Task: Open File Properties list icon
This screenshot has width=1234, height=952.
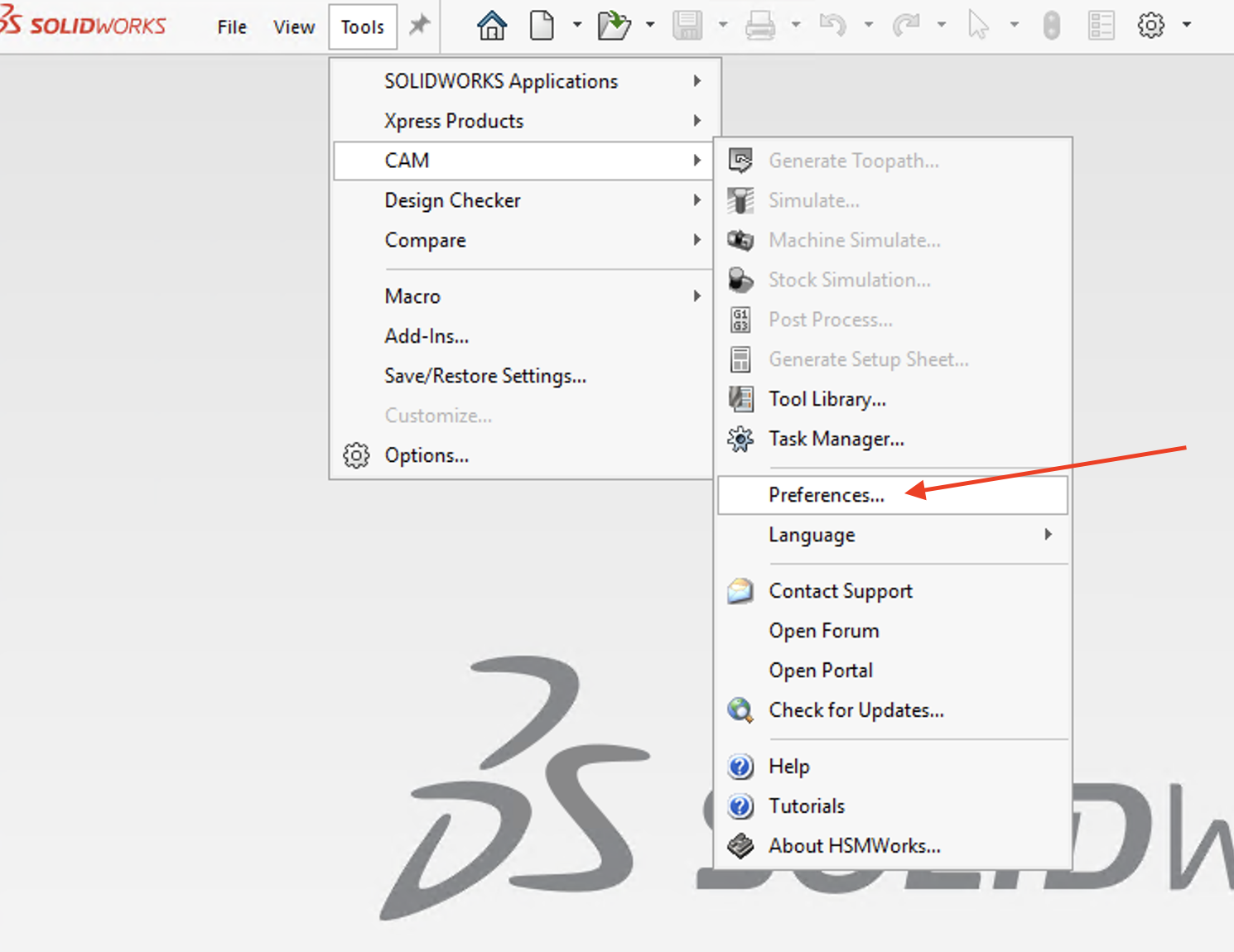Action: [x=1101, y=26]
